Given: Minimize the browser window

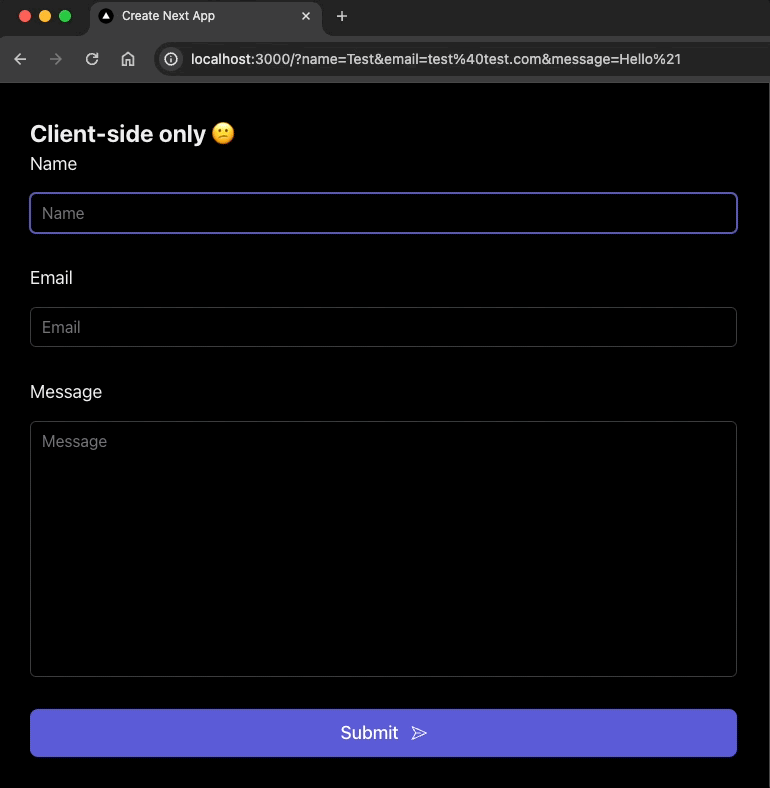Looking at the screenshot, I should pyautogui.click(x=45, y=16).
